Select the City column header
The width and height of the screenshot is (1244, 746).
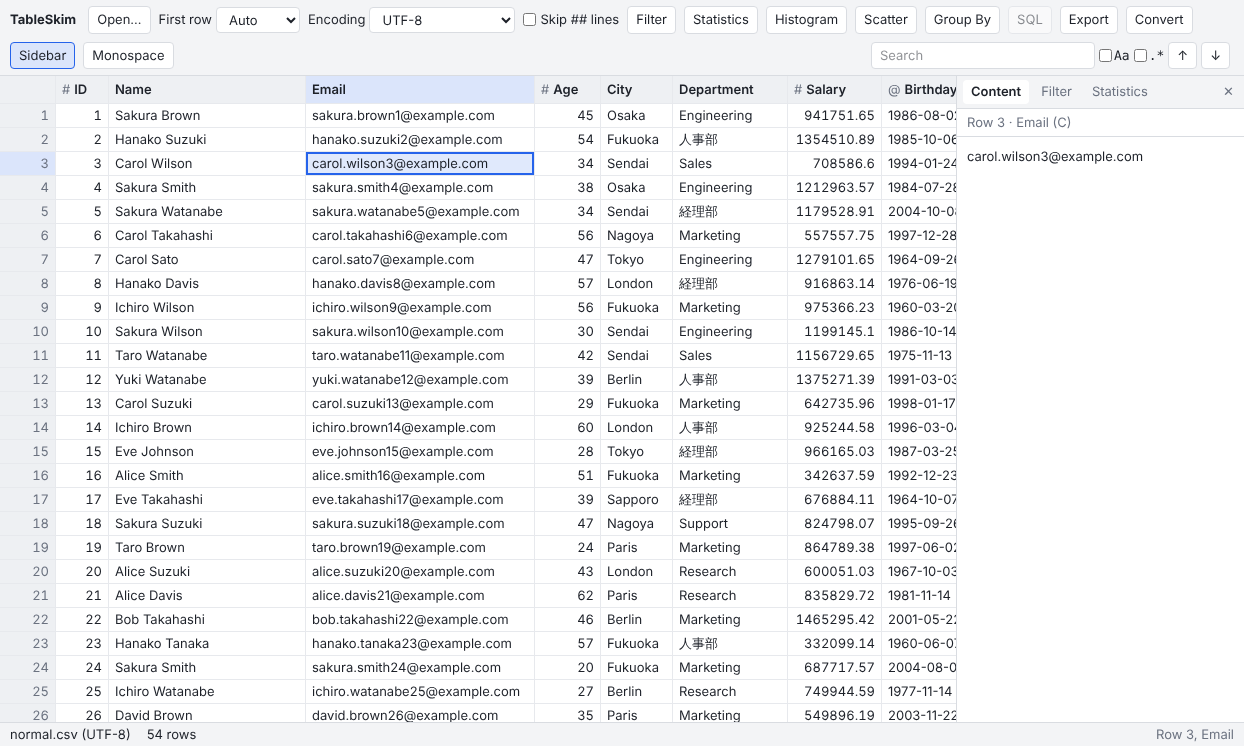[x=637, y=90]
